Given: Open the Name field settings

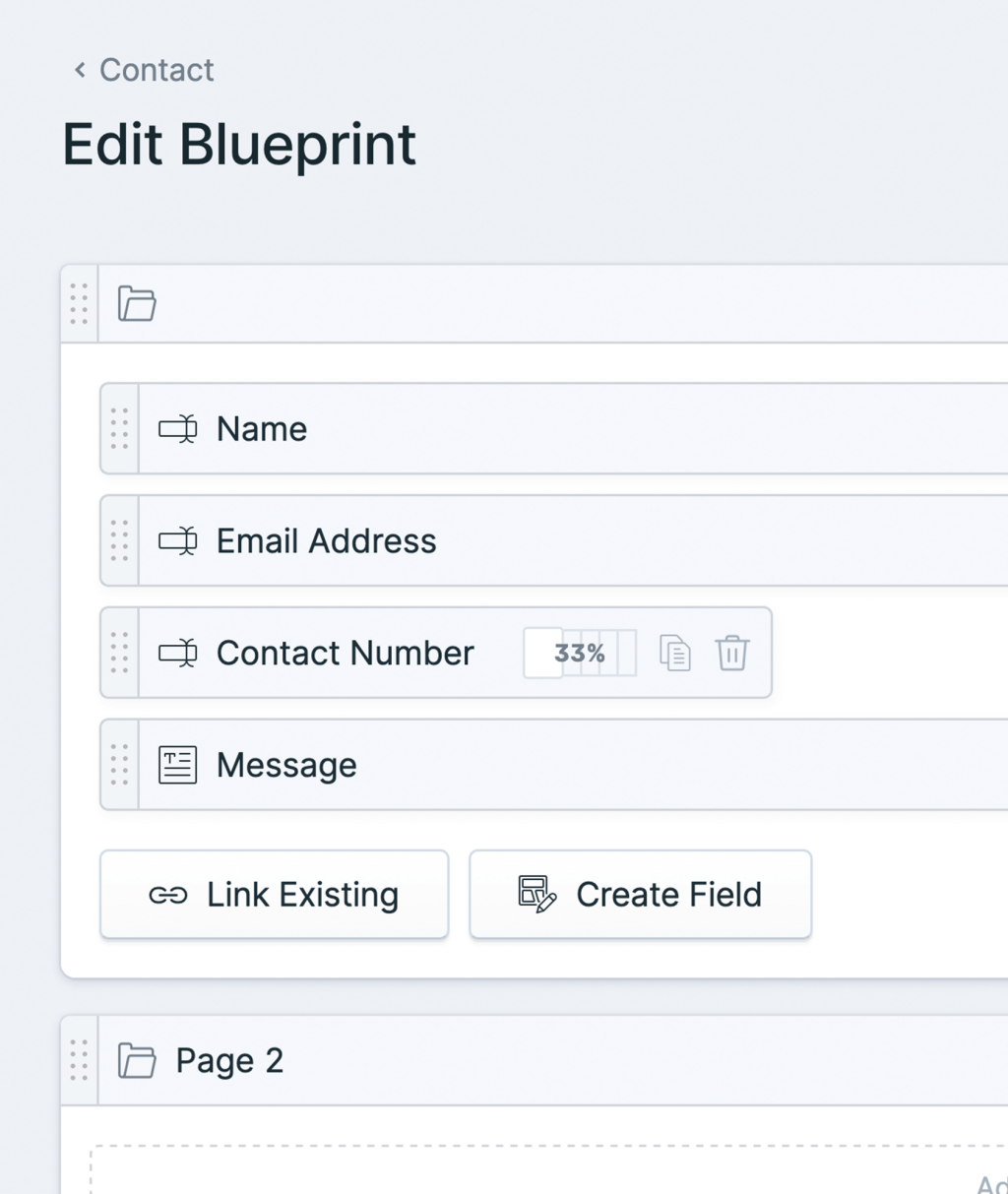Looking at the screenshot, I should click(x=262, y=429).
